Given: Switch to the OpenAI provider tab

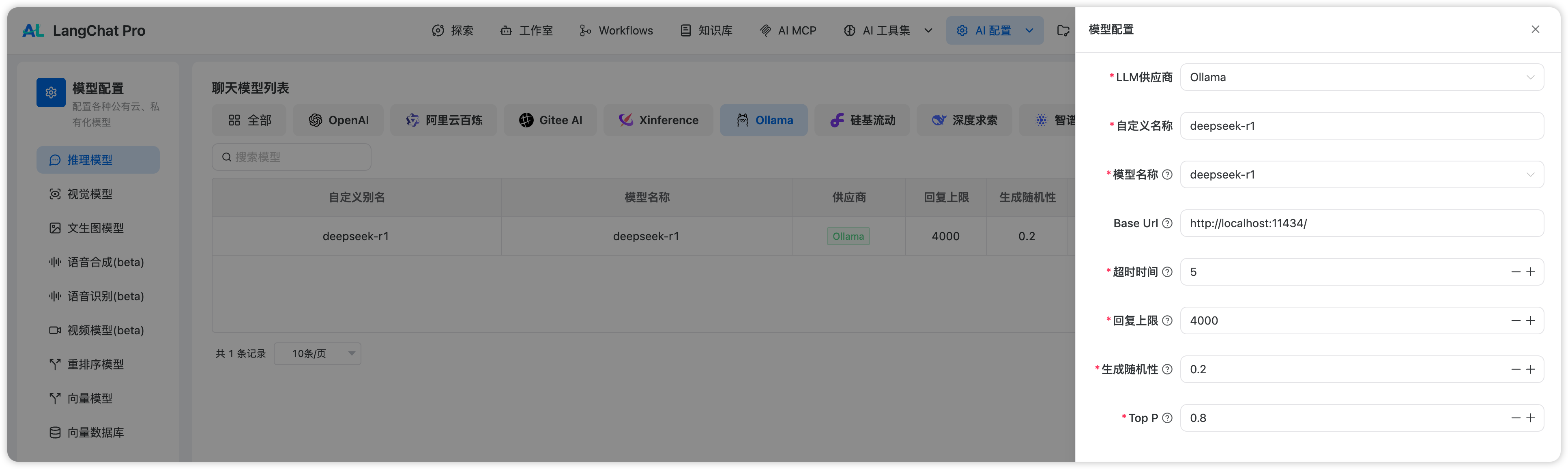Looking at the screenshot, I should click(x=338, y=120).
